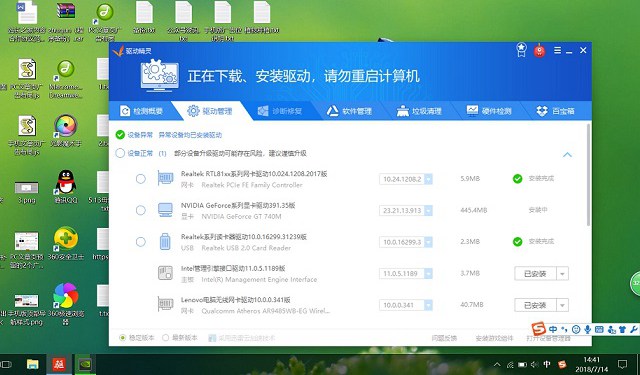
Task: Click 已安装 button for Intel management engine
Action: click(x=535, y=273)
